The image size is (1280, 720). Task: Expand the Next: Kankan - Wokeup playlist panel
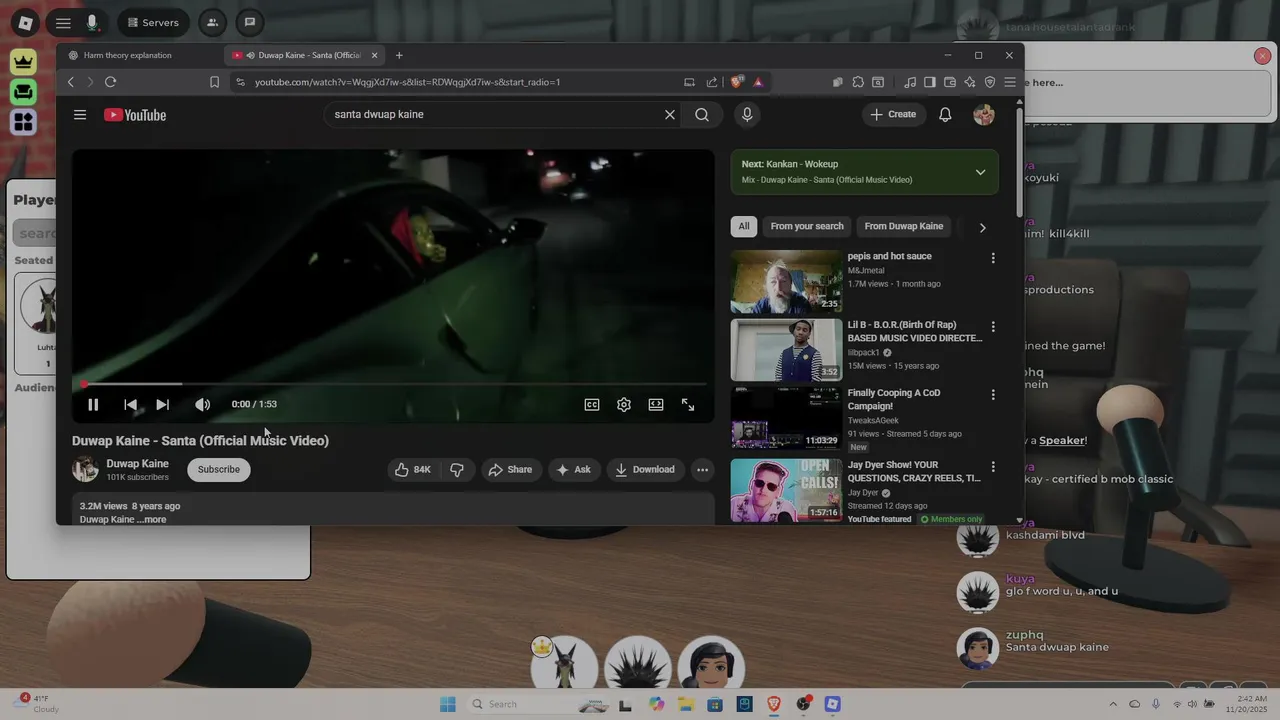[x=980, y=172]
